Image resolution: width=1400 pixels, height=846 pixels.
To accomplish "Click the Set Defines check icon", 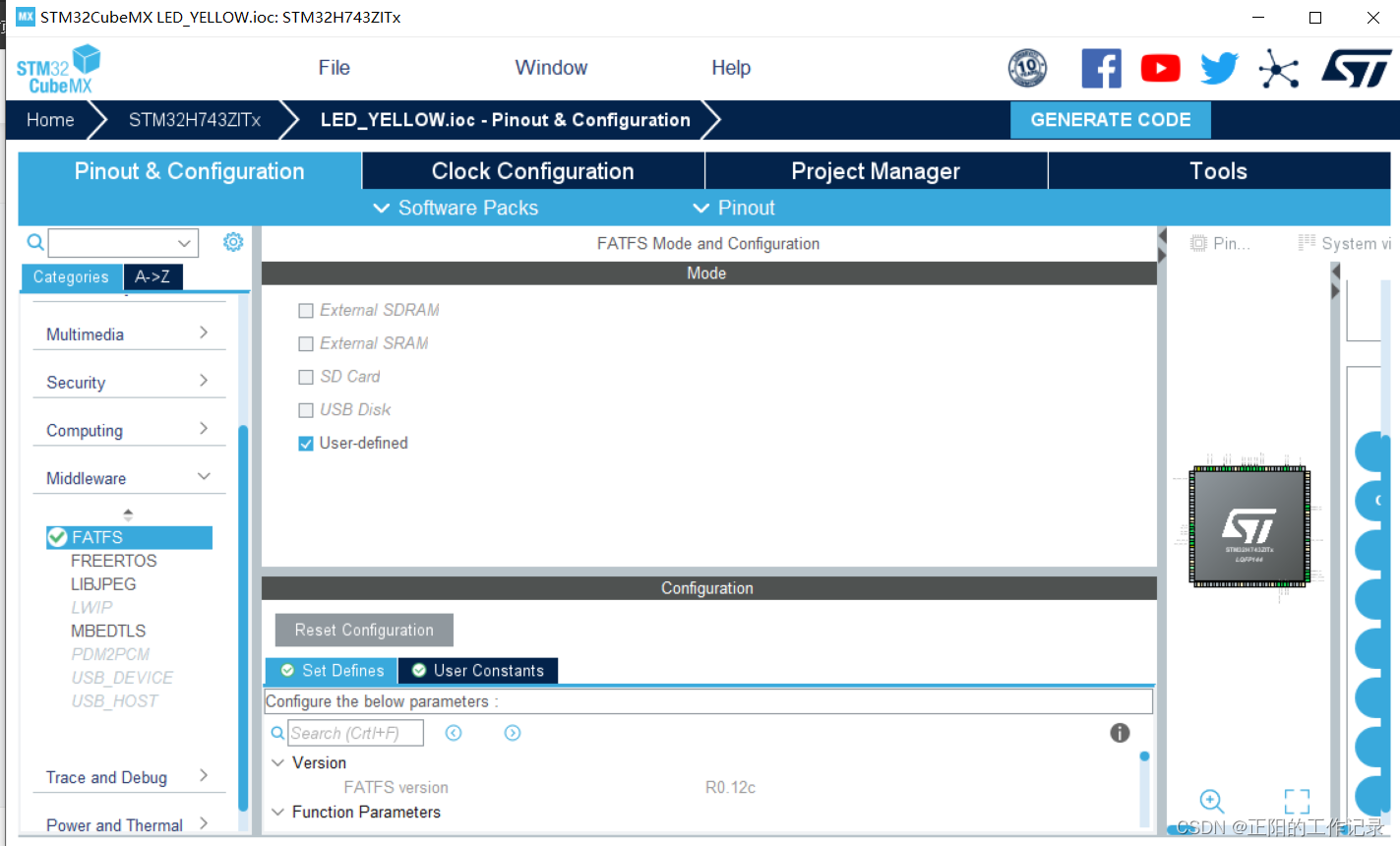I will coord(287,671).
